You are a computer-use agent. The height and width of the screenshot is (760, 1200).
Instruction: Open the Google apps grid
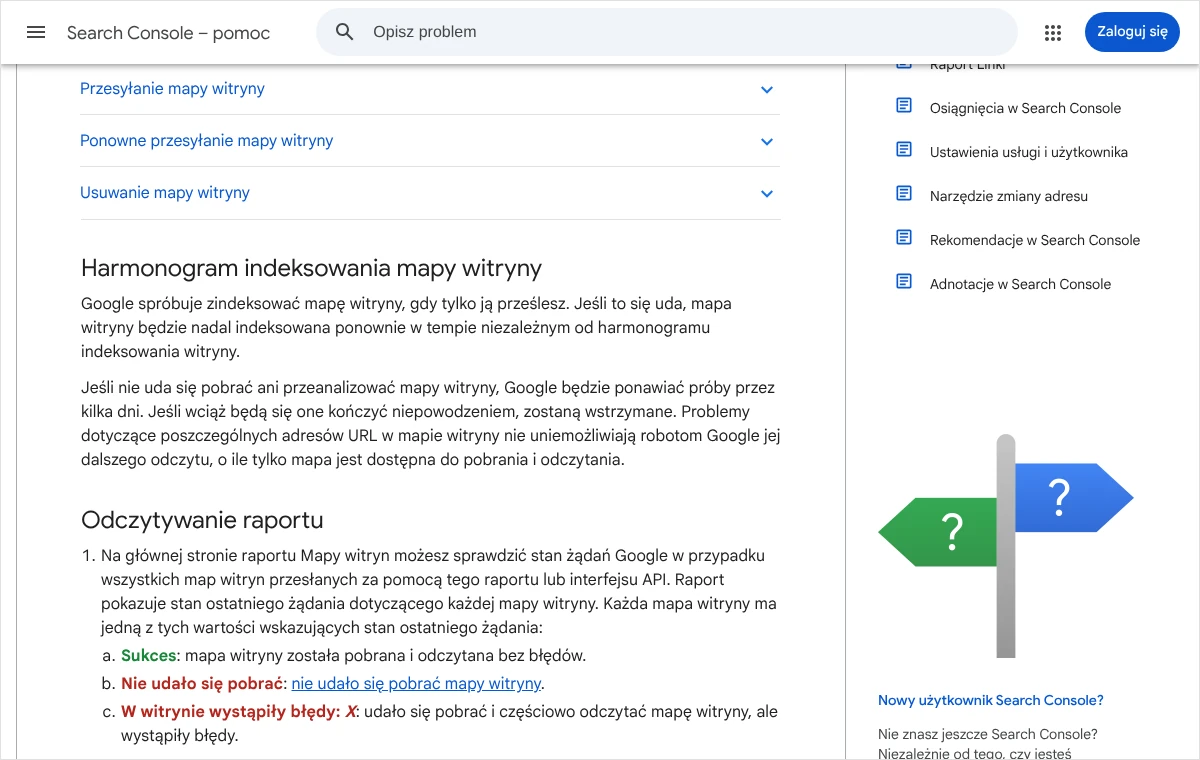1053,32
